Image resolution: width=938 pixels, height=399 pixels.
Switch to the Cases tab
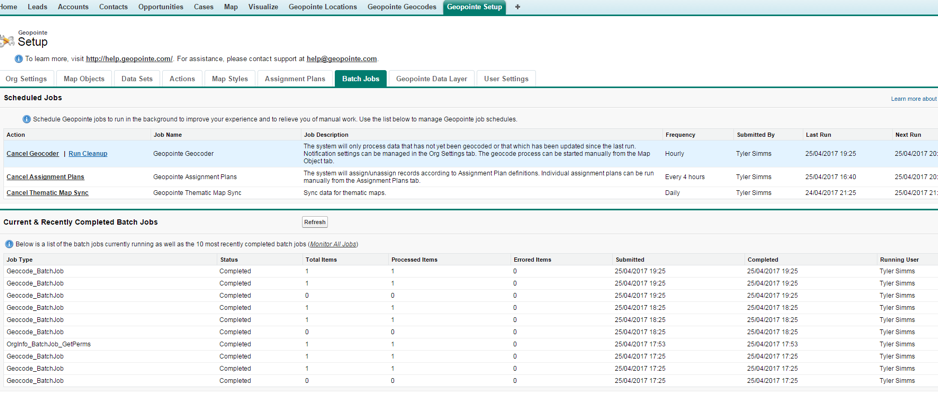(204, 7)
